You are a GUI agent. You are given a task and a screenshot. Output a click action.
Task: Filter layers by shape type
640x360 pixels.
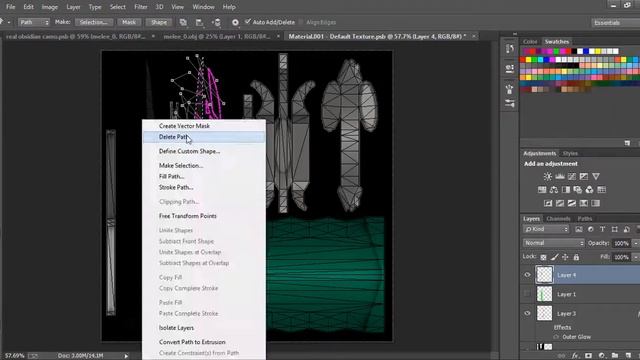point(615,229)
